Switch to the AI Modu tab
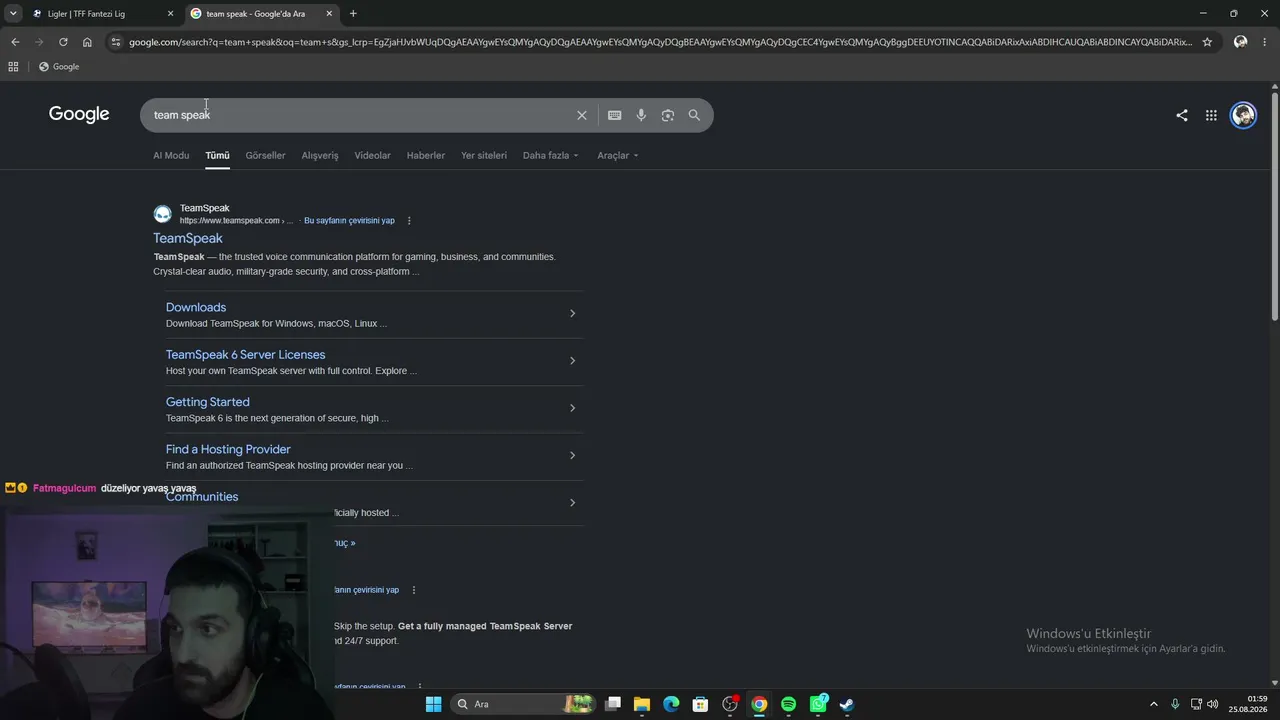This screenshot has height=720, width=1280. [x=171, y=156]
